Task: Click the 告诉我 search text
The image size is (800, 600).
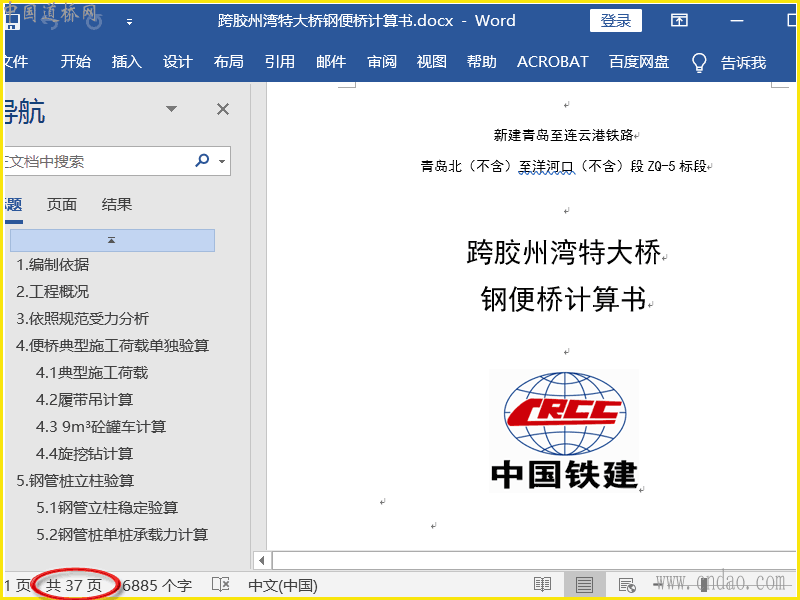Action: (743, 62)
